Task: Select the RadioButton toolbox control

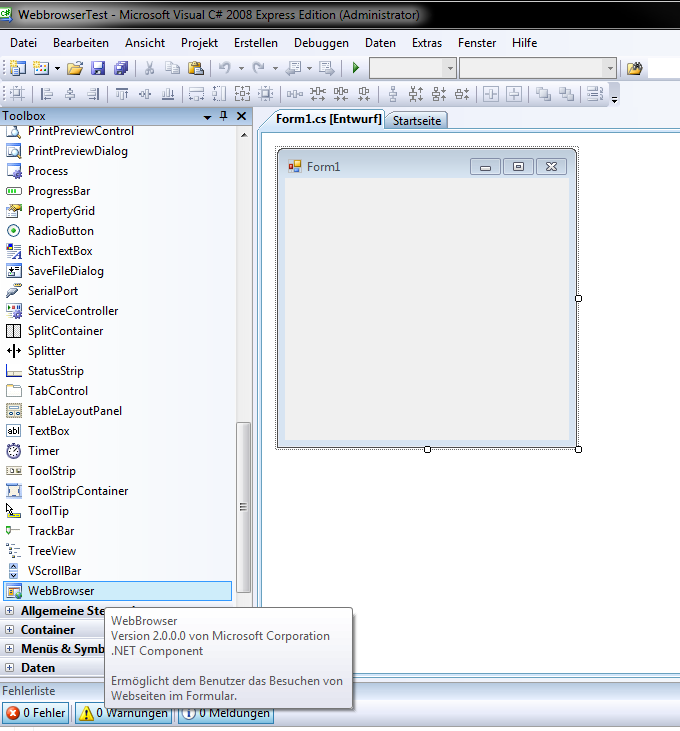Action: [x=117, y=231]
